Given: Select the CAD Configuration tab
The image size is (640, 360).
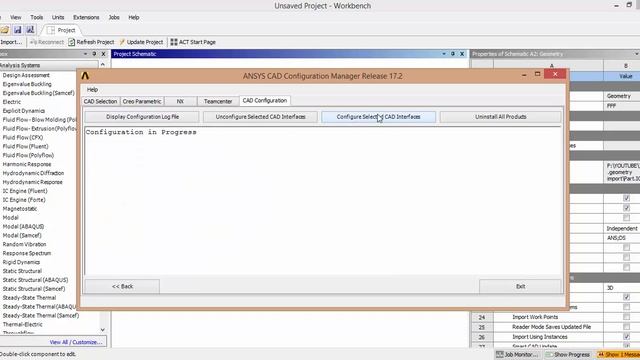Looking at the screenshot, I should pos(264,100).
